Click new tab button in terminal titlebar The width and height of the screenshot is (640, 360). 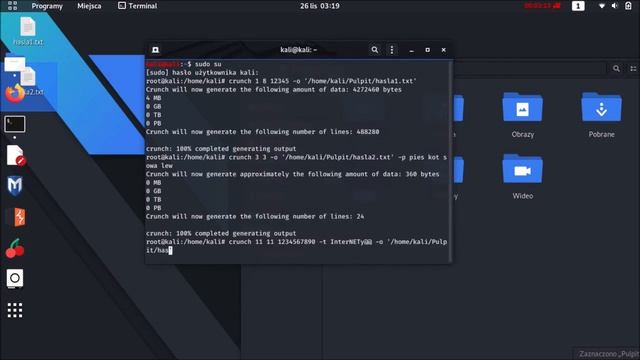click(155, 50)
